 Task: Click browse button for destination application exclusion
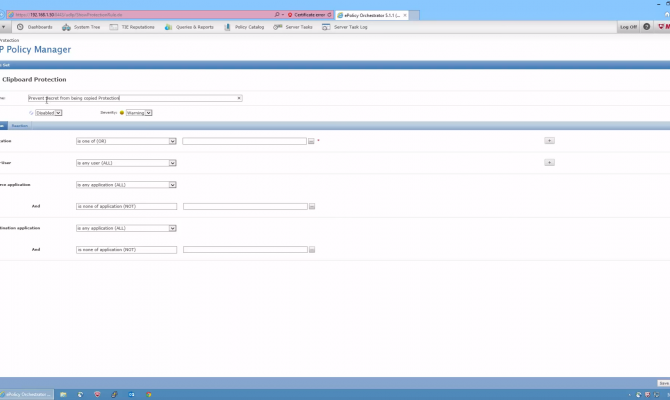point(312,250)
